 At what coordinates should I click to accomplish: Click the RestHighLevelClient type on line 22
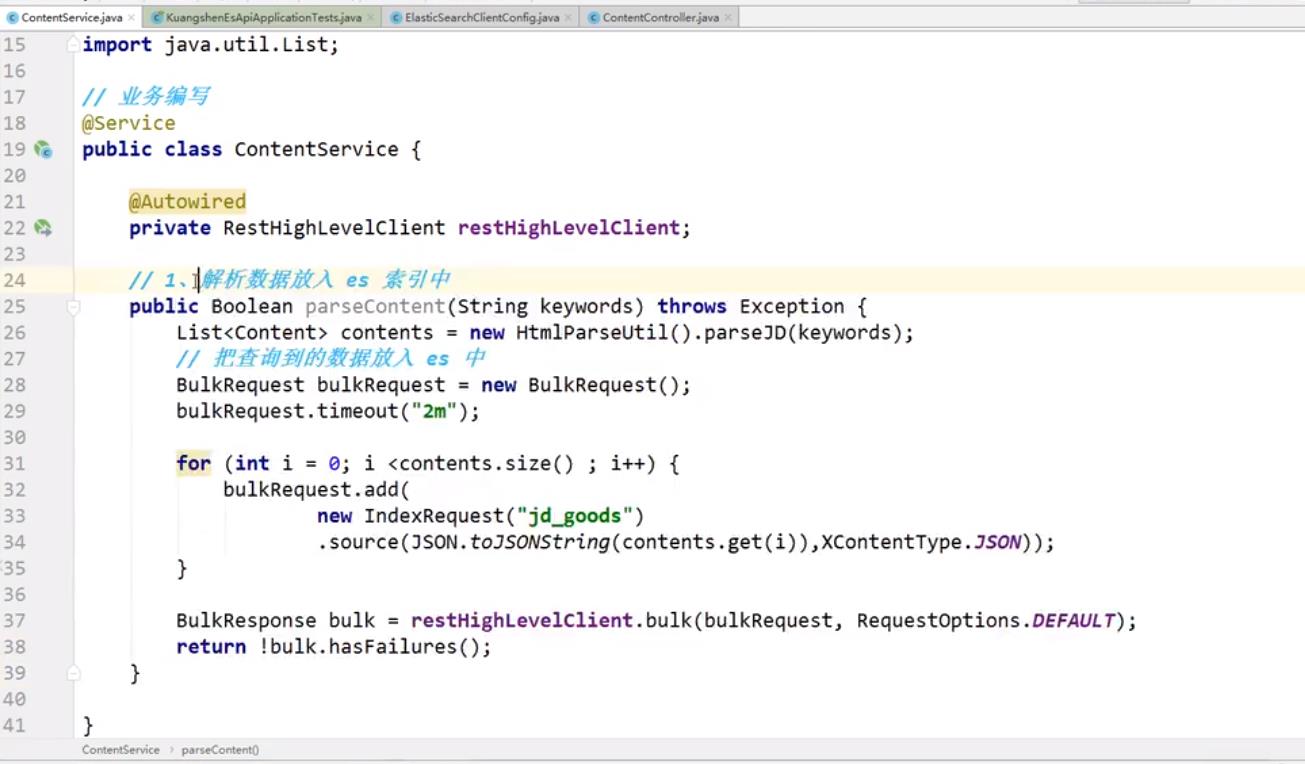[x=334, y=228]
